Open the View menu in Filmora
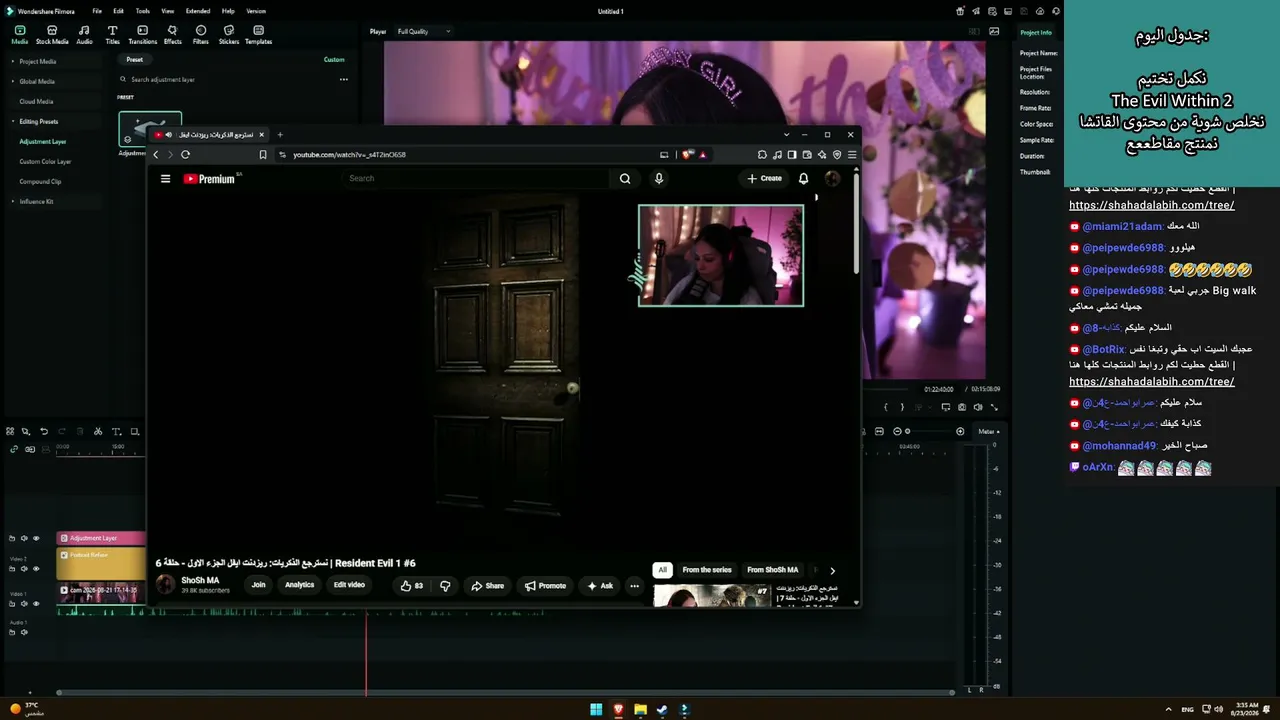 (168, 11)
